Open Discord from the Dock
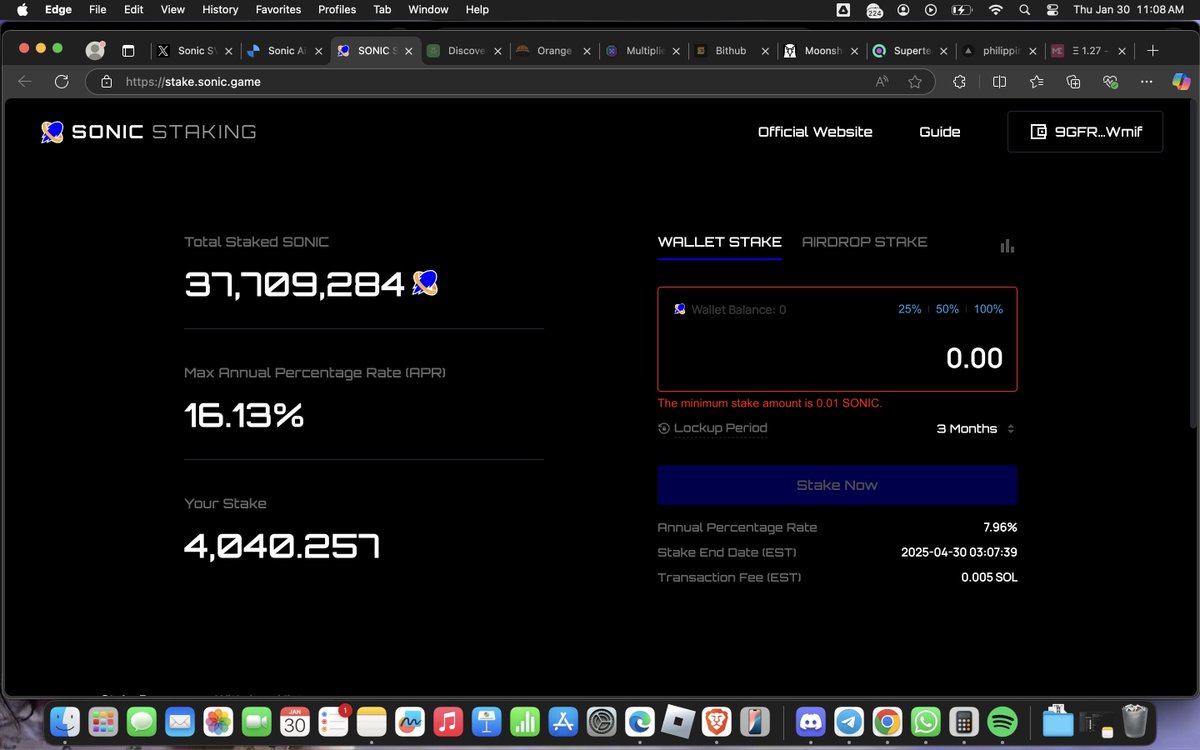This screenshot has width=1200, height=750. [810, 720]
